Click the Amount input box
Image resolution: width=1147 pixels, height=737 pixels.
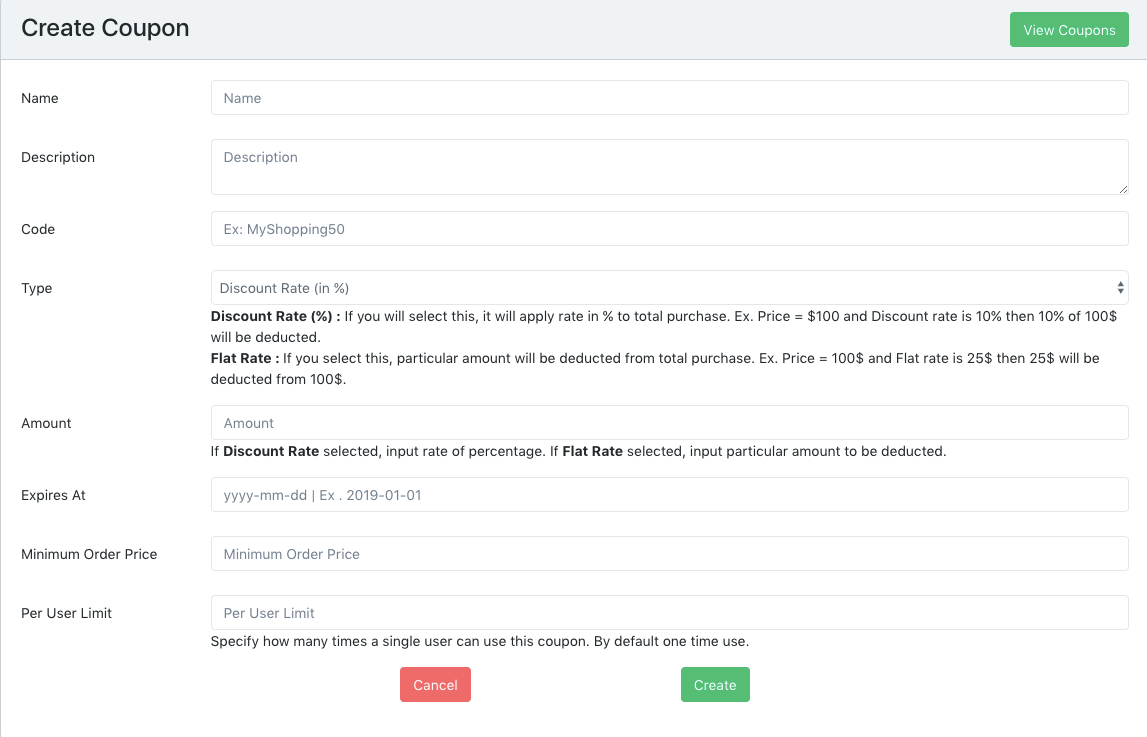point(669,423)
